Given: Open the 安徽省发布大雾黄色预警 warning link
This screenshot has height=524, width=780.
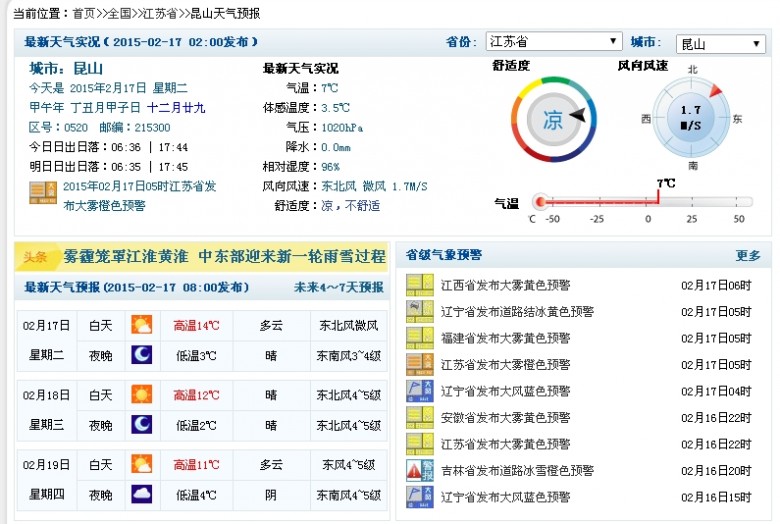Looking at the screenshot, I should tap(506, 417).
